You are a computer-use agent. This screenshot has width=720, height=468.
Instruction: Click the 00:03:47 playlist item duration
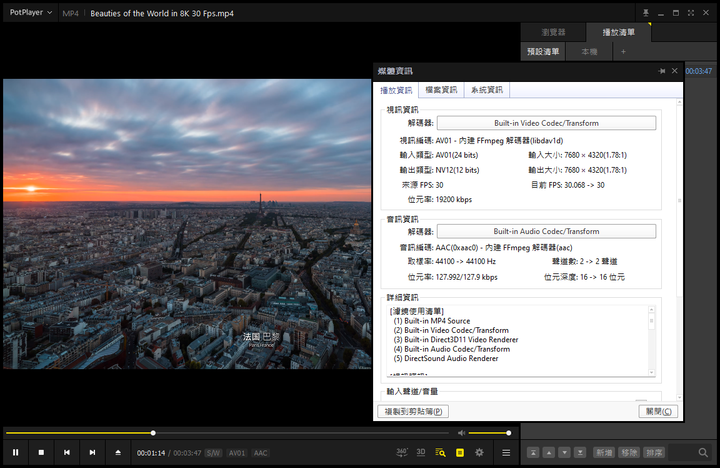pyautogui.click(x=698, y=71)
